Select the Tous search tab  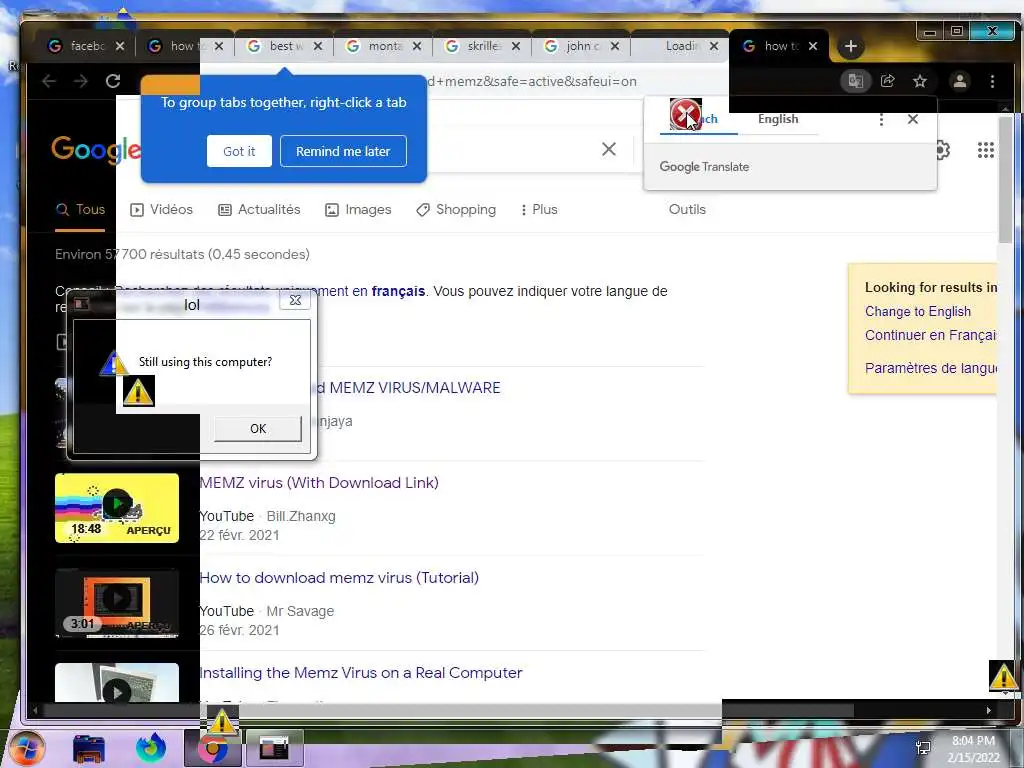(80, 210)
